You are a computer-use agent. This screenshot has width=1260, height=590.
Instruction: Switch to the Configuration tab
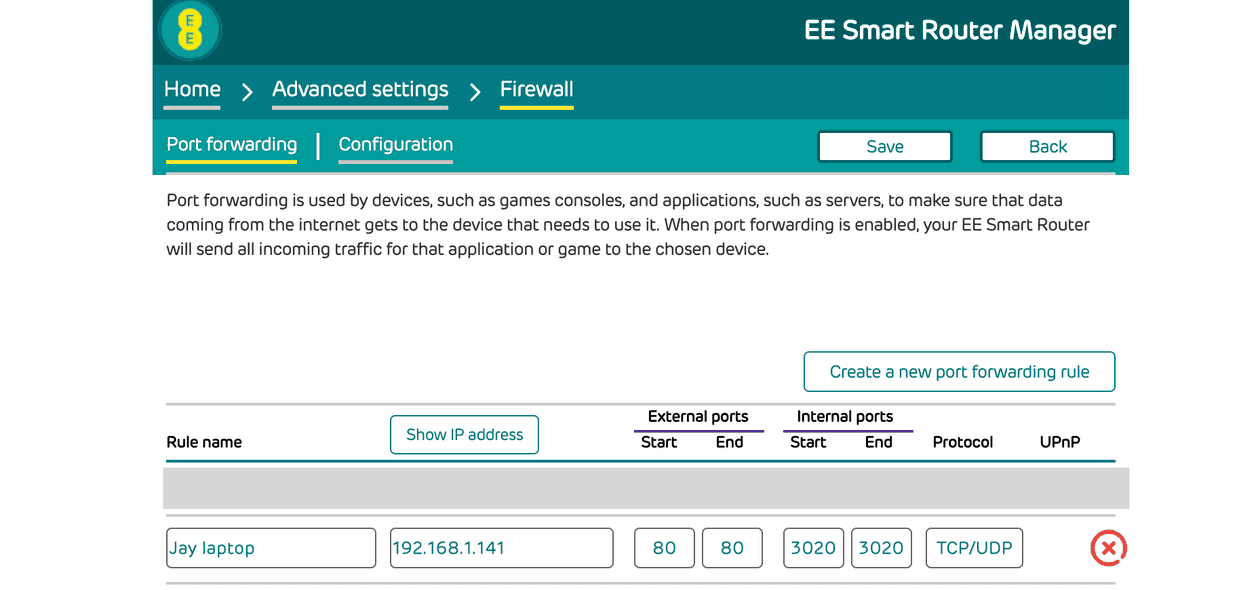[395, 145]
